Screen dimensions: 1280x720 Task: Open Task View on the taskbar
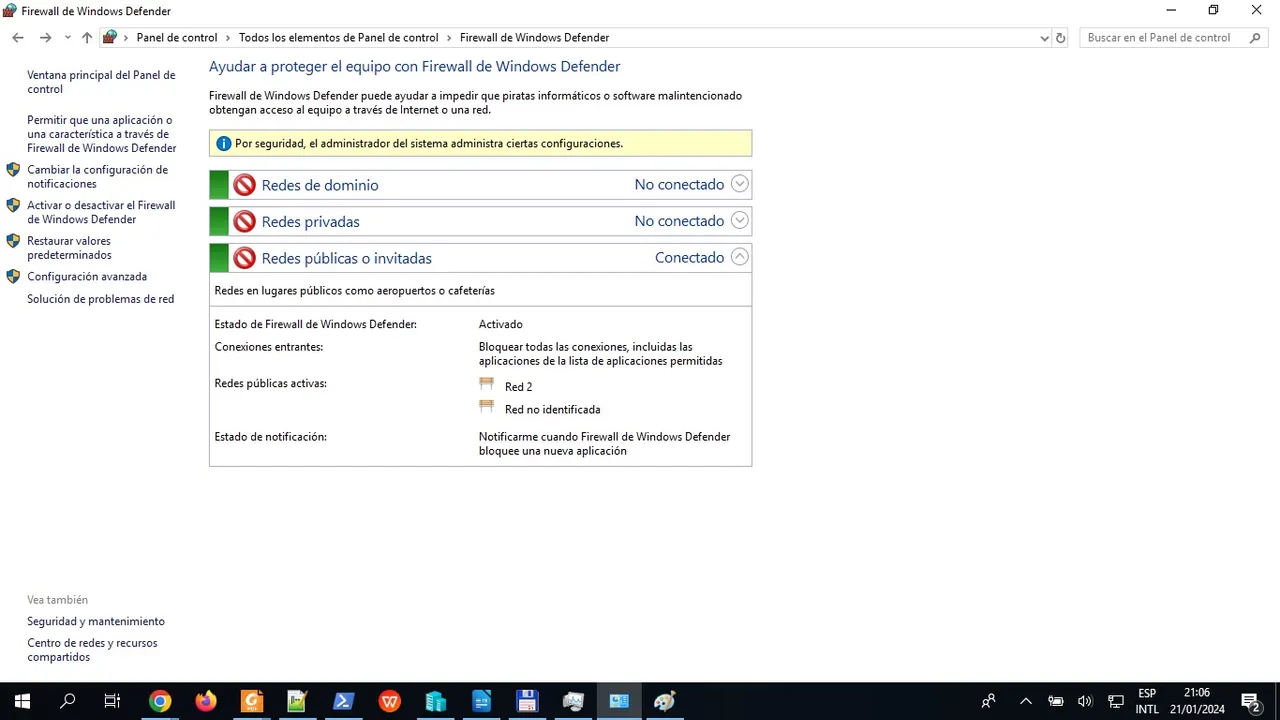[112, 701]
